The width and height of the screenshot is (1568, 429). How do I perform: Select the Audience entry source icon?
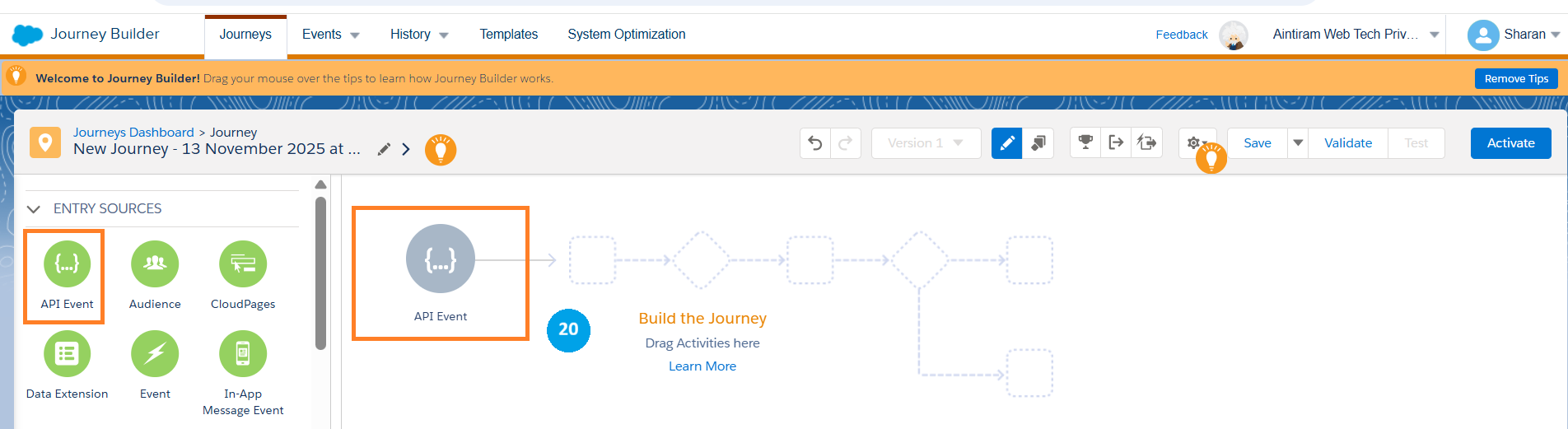click(155, 264)
